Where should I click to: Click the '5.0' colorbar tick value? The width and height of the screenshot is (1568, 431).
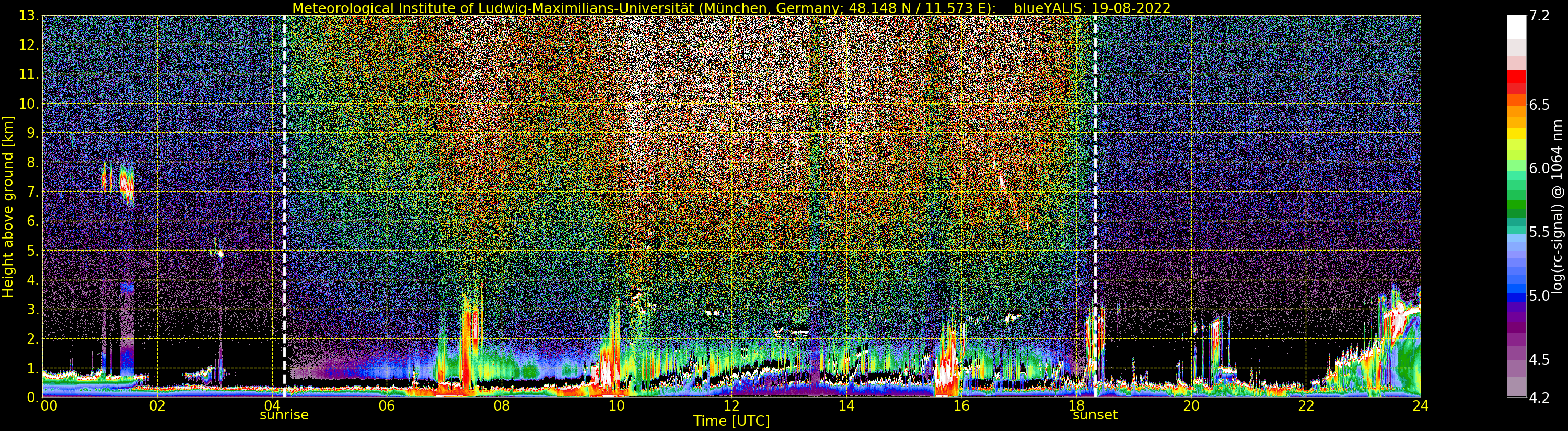click(1539, 296)
